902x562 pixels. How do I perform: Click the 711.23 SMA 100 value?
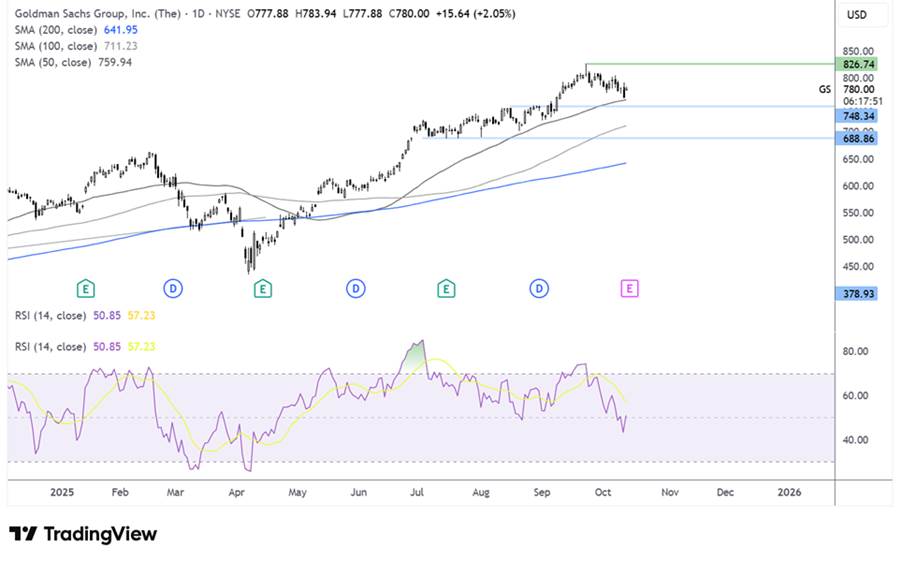tap(121, 46)
